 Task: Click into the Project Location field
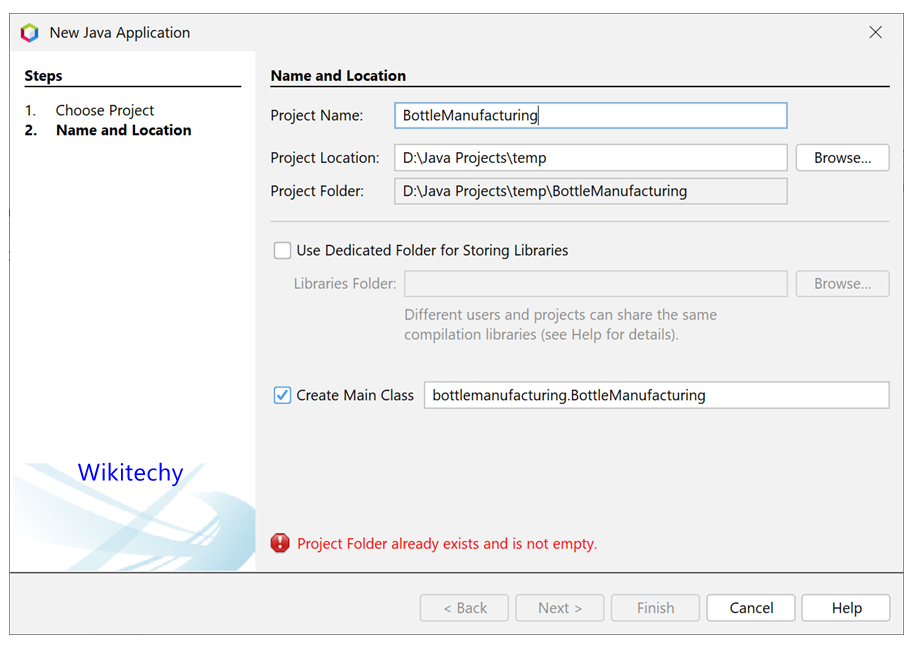point(590,158)
